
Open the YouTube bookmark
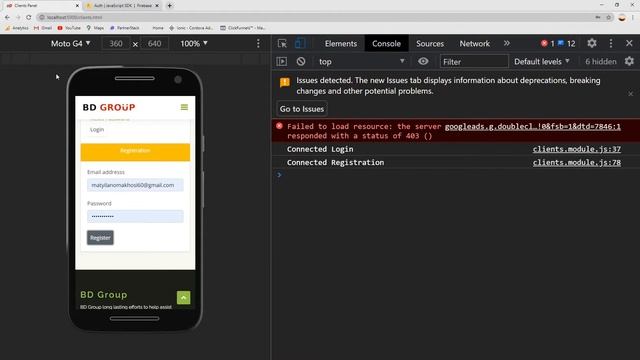point(69,28)
